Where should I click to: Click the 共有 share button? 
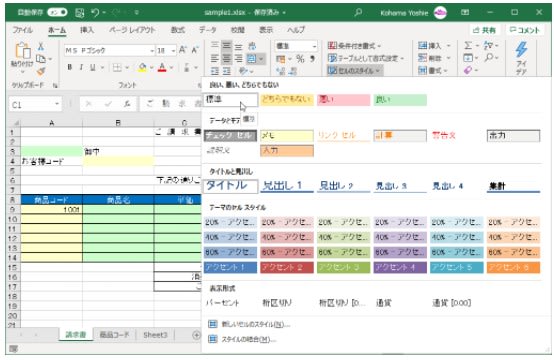pos(485,30)
